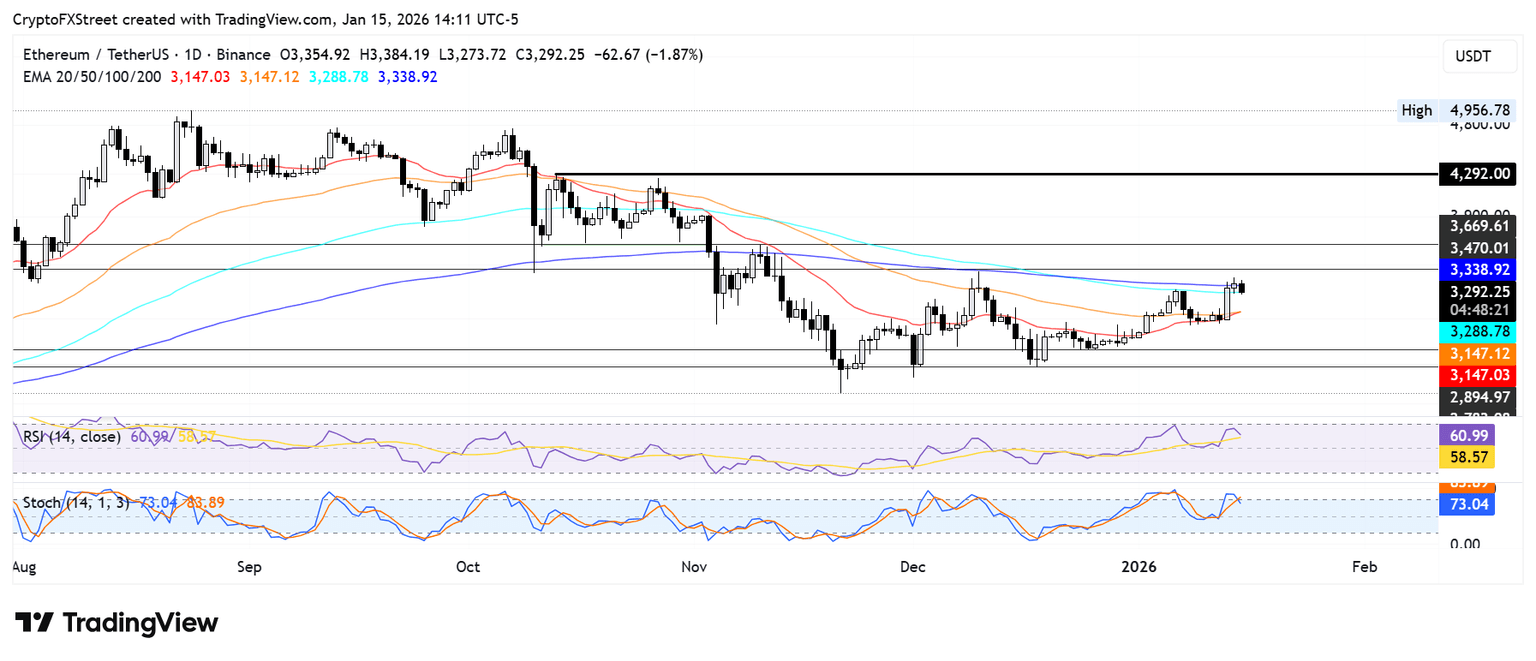Click the blue Stoch 73.04 axis tag

tap(1466, 505)
